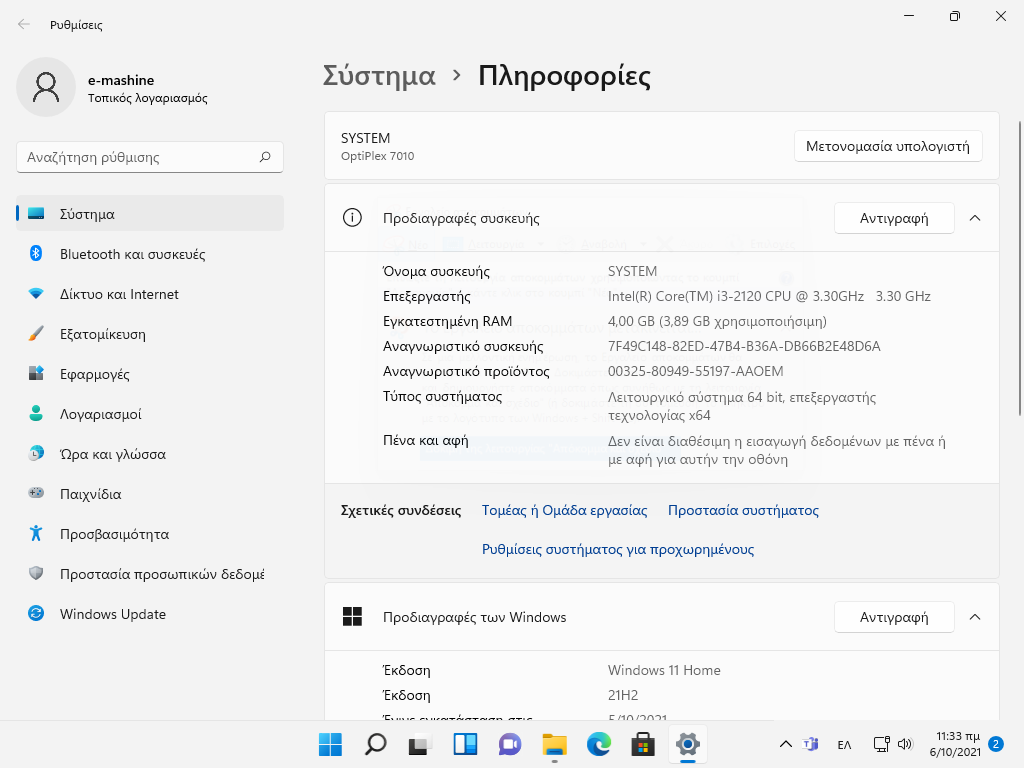The width and height of the screenshot is (1024, 768).
Task: Open File Explorer from the taskbar
Action: pos(554,744)
